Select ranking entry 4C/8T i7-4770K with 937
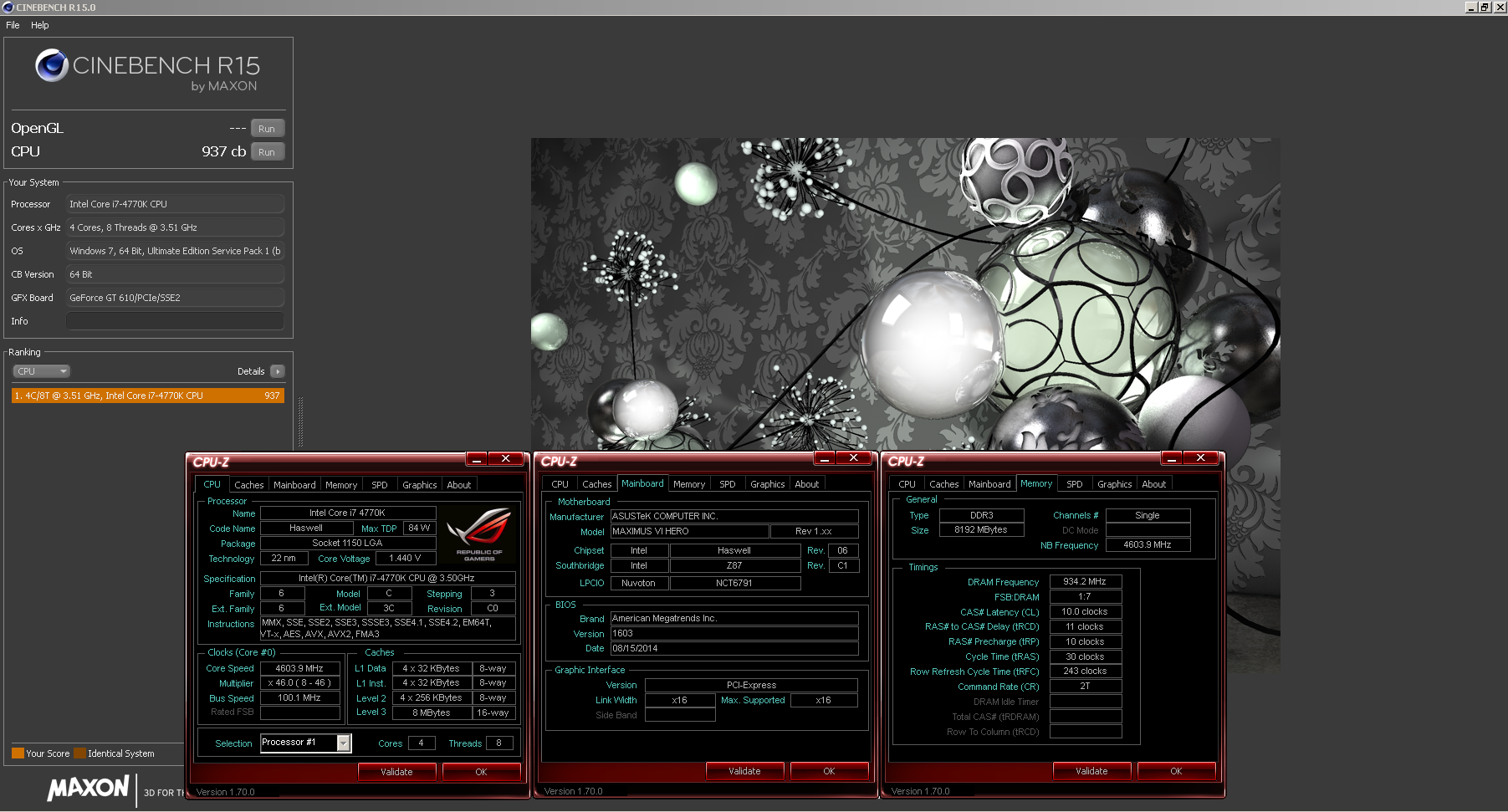The image size is (1508, 812). [148, 396]
